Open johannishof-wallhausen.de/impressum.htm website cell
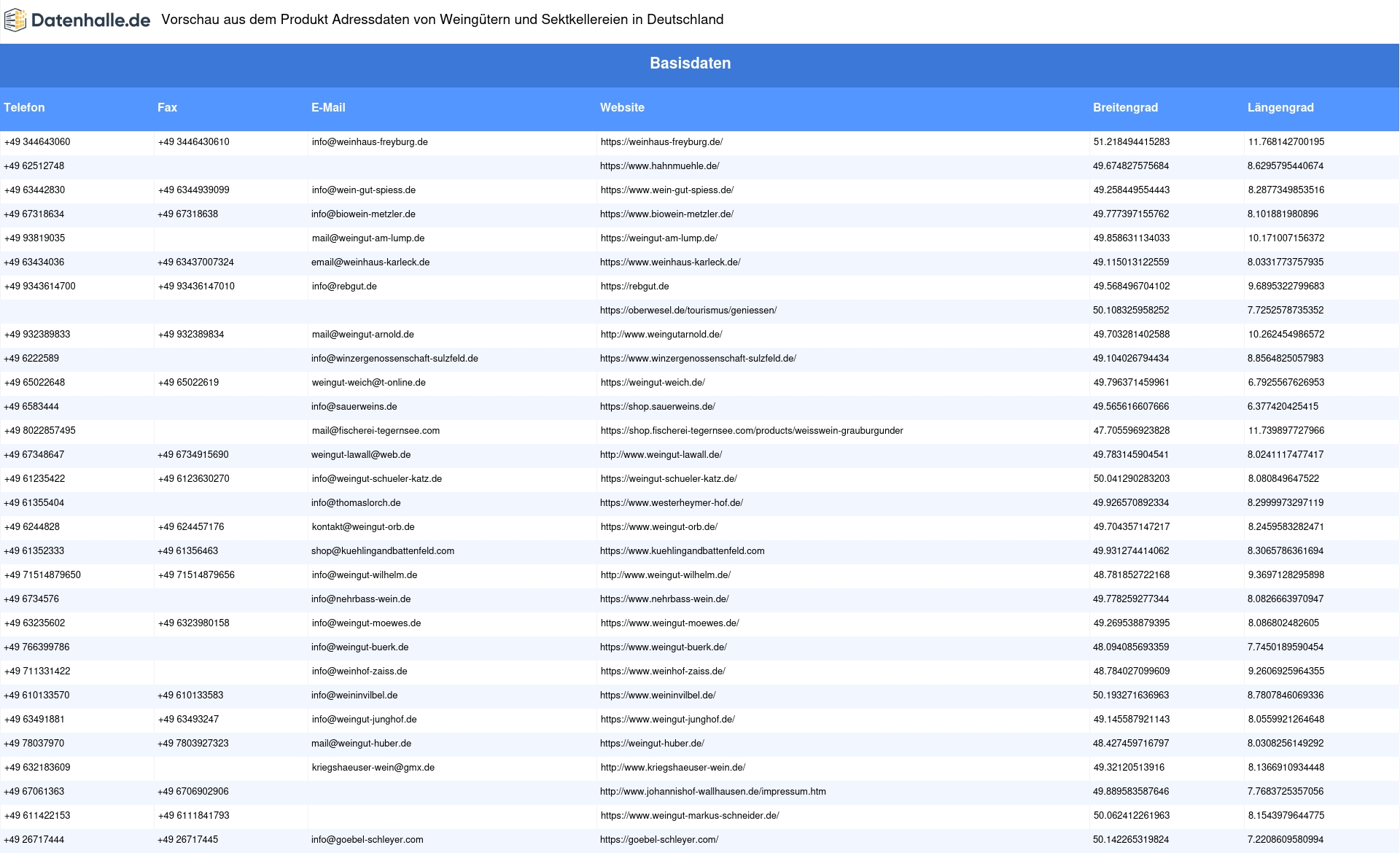This screenshot has height=853, width=1400. tap(713, 792)
